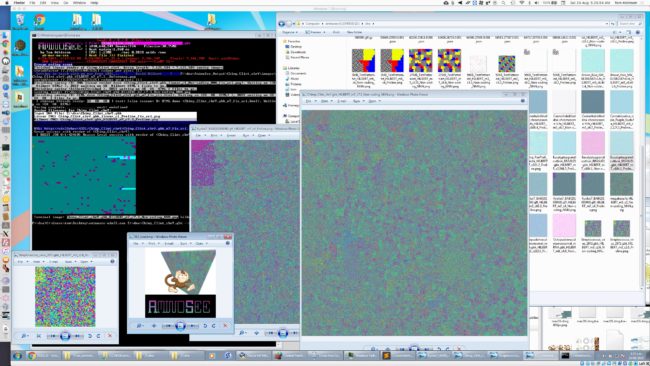The image size is (650, 366).
Task: Click Explorer back navigation arrow
Action: tap(282, 24)
